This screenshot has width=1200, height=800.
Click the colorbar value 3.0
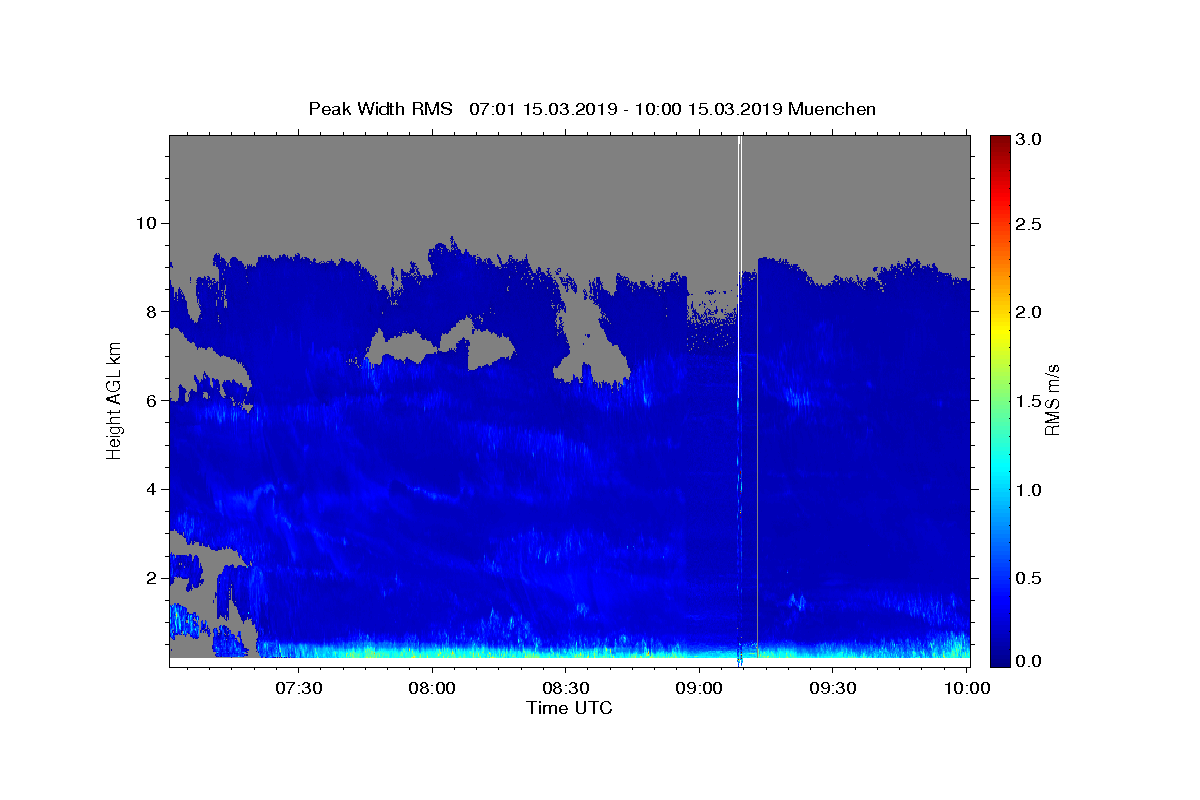point(1030,139)
